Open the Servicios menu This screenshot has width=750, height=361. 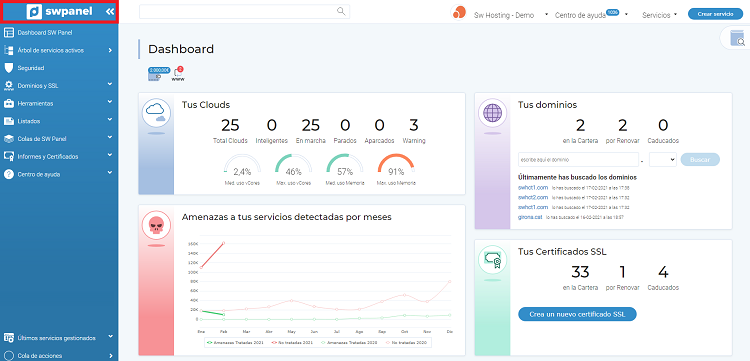click(660, 15)
